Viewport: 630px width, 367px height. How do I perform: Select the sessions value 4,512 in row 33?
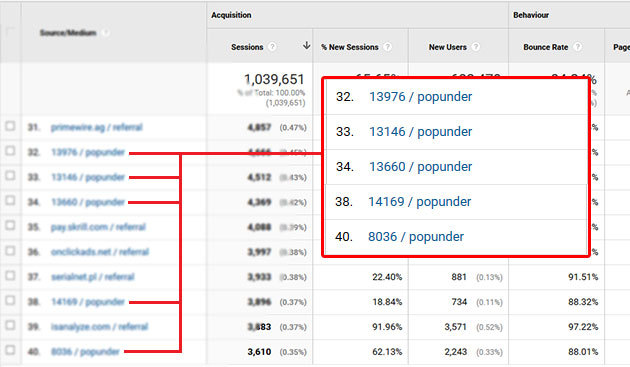(x=260, y=177)
